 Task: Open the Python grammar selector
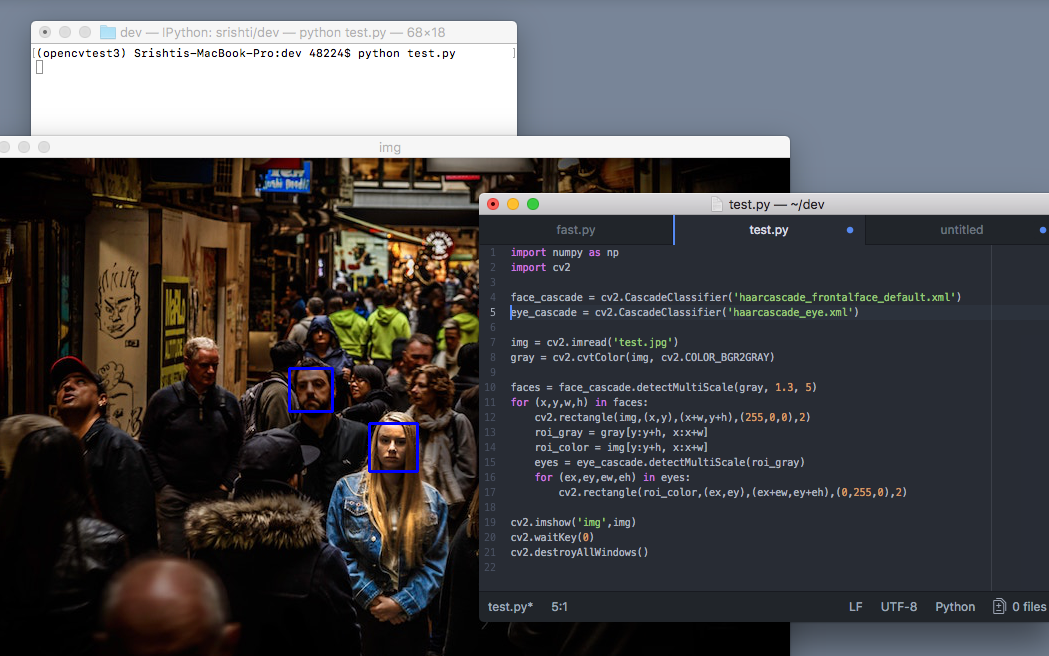pyautogui.click(x=954, y=606)
